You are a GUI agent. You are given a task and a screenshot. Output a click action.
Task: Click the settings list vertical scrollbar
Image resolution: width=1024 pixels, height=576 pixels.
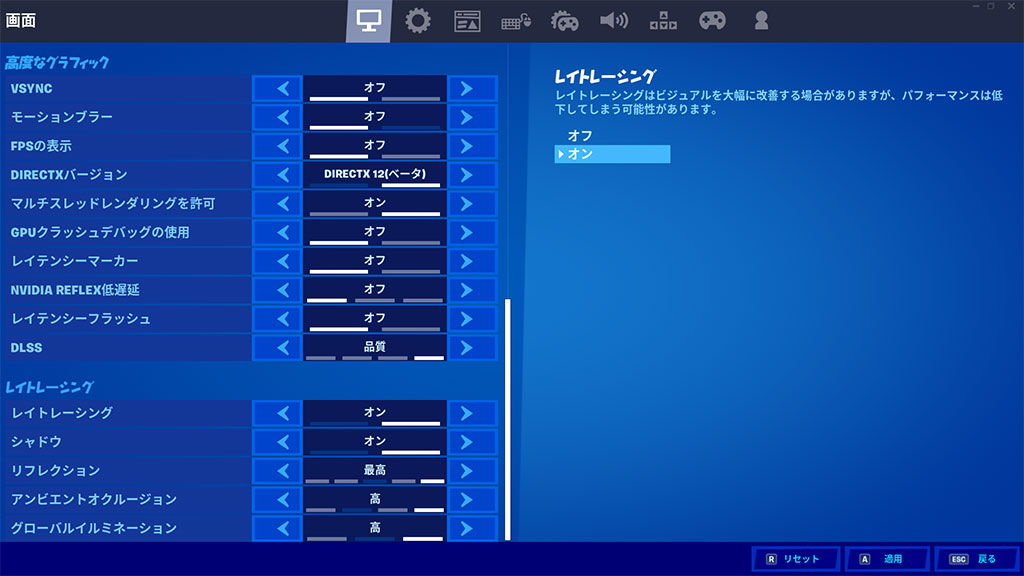[x=508, y=420]
